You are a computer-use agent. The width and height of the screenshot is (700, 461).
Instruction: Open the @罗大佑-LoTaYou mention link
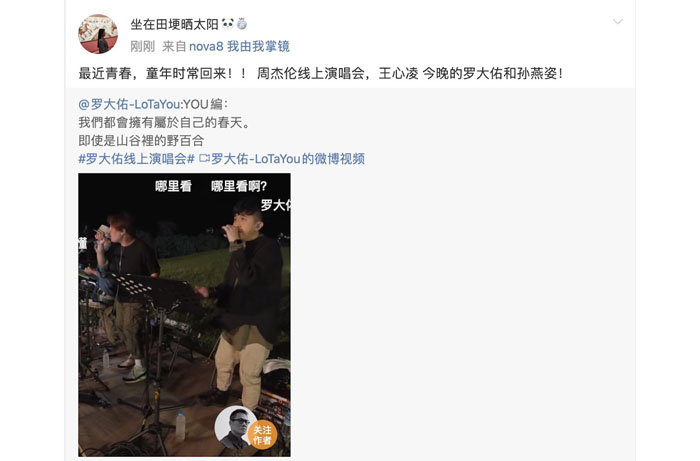(x=129, y=104)
